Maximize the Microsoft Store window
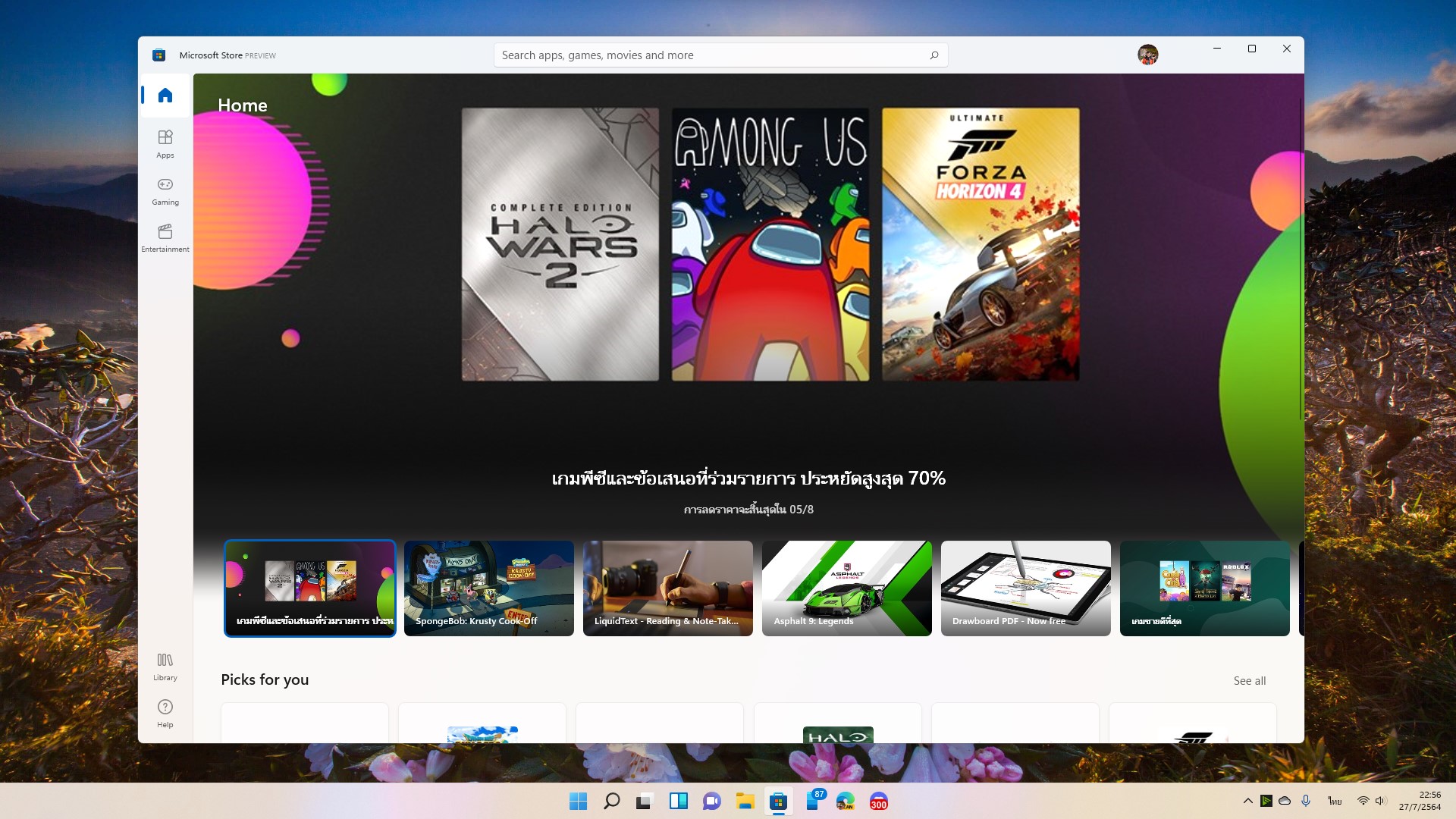 [1252, 49]
